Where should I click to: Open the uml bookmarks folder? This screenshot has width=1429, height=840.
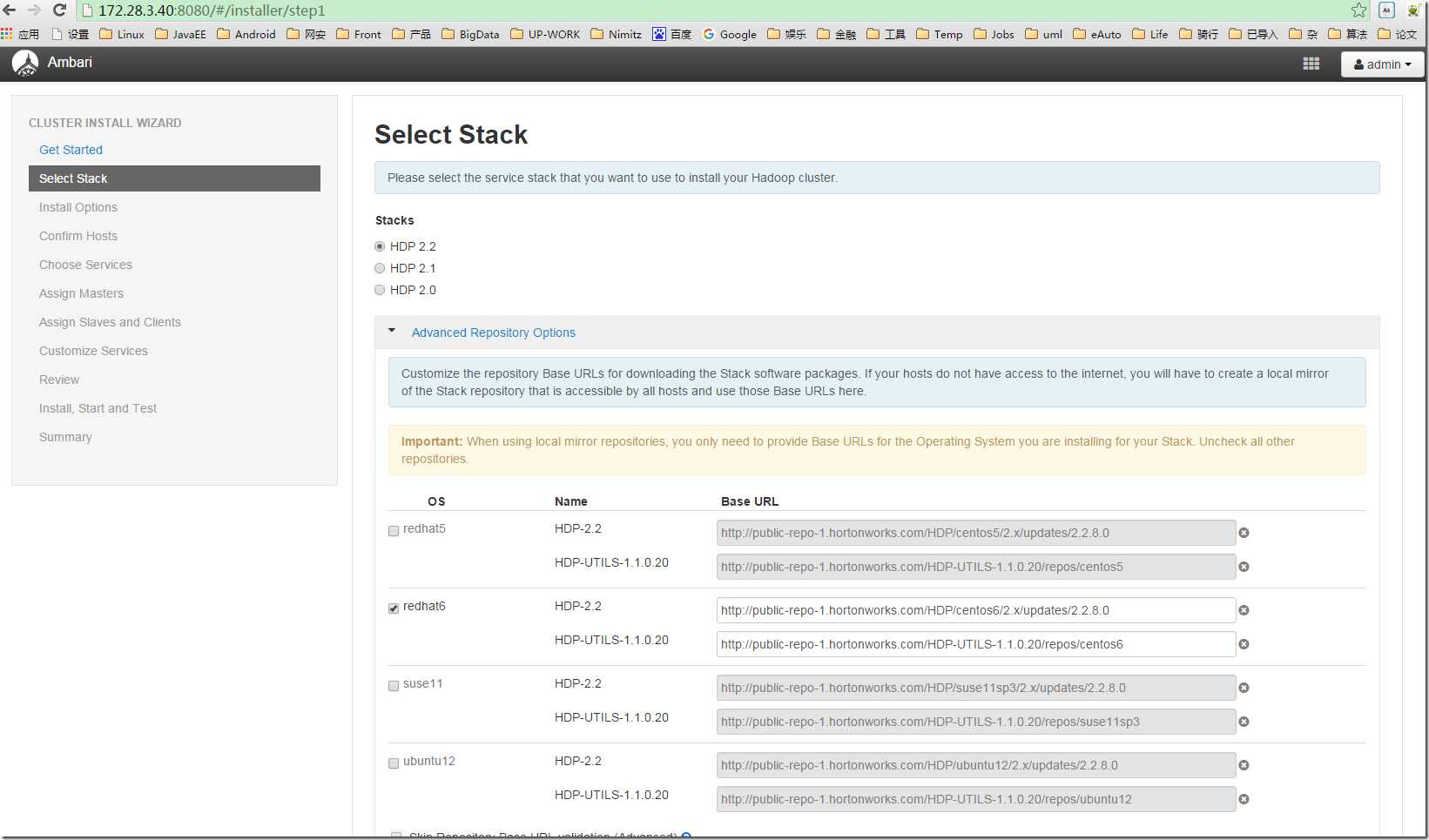pos(1043,34)
